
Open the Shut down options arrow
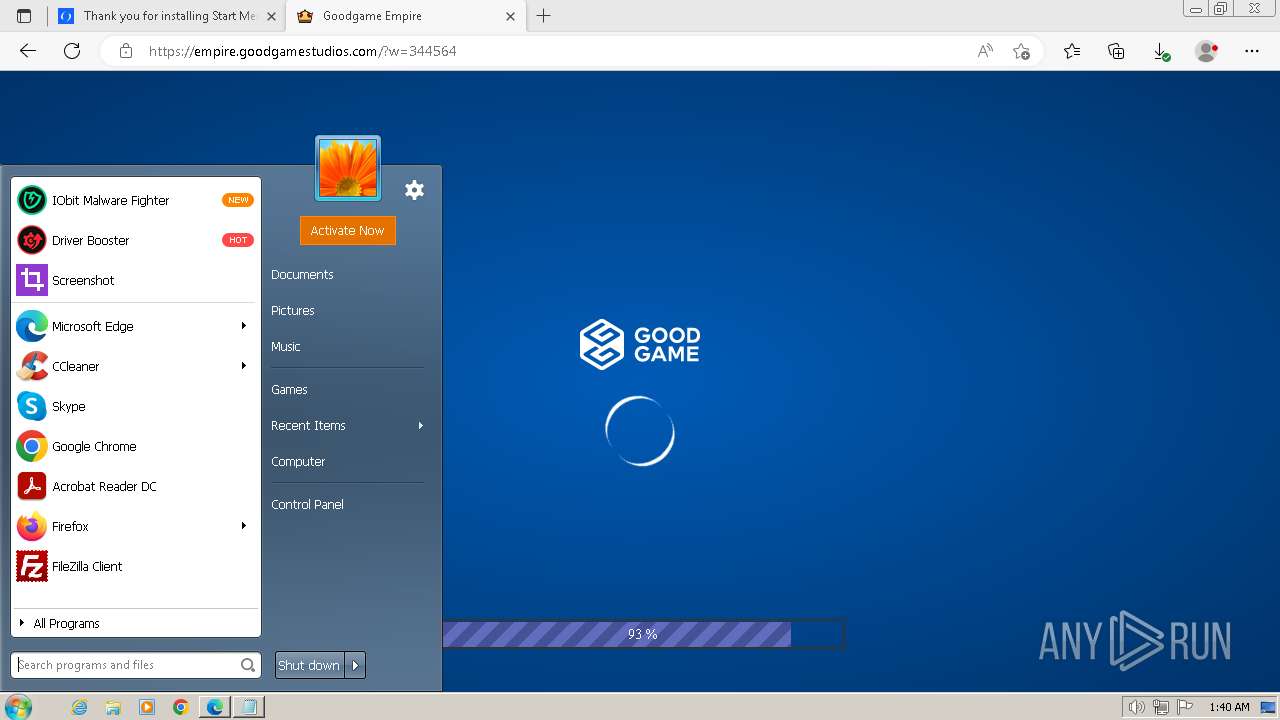[355, 665]
